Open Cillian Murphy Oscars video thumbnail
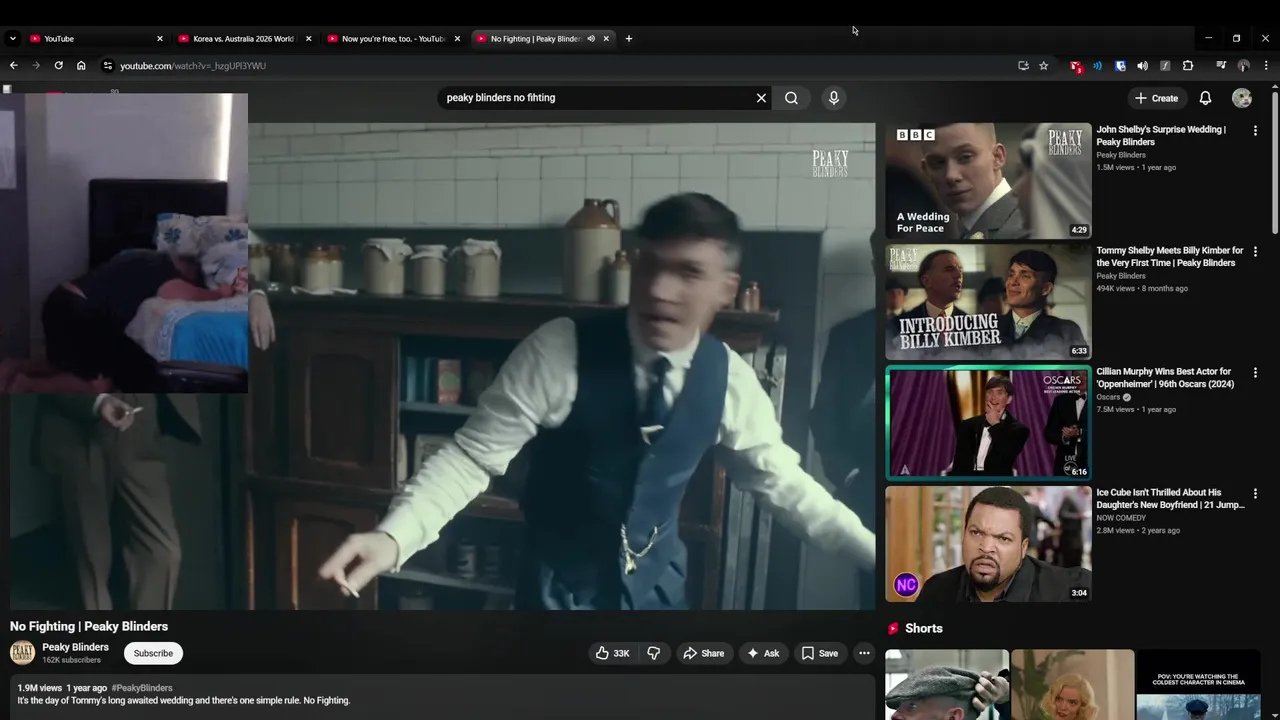The height and width of the screenshot is (720, 1280). pyautogui.click(x=988, y=423)
